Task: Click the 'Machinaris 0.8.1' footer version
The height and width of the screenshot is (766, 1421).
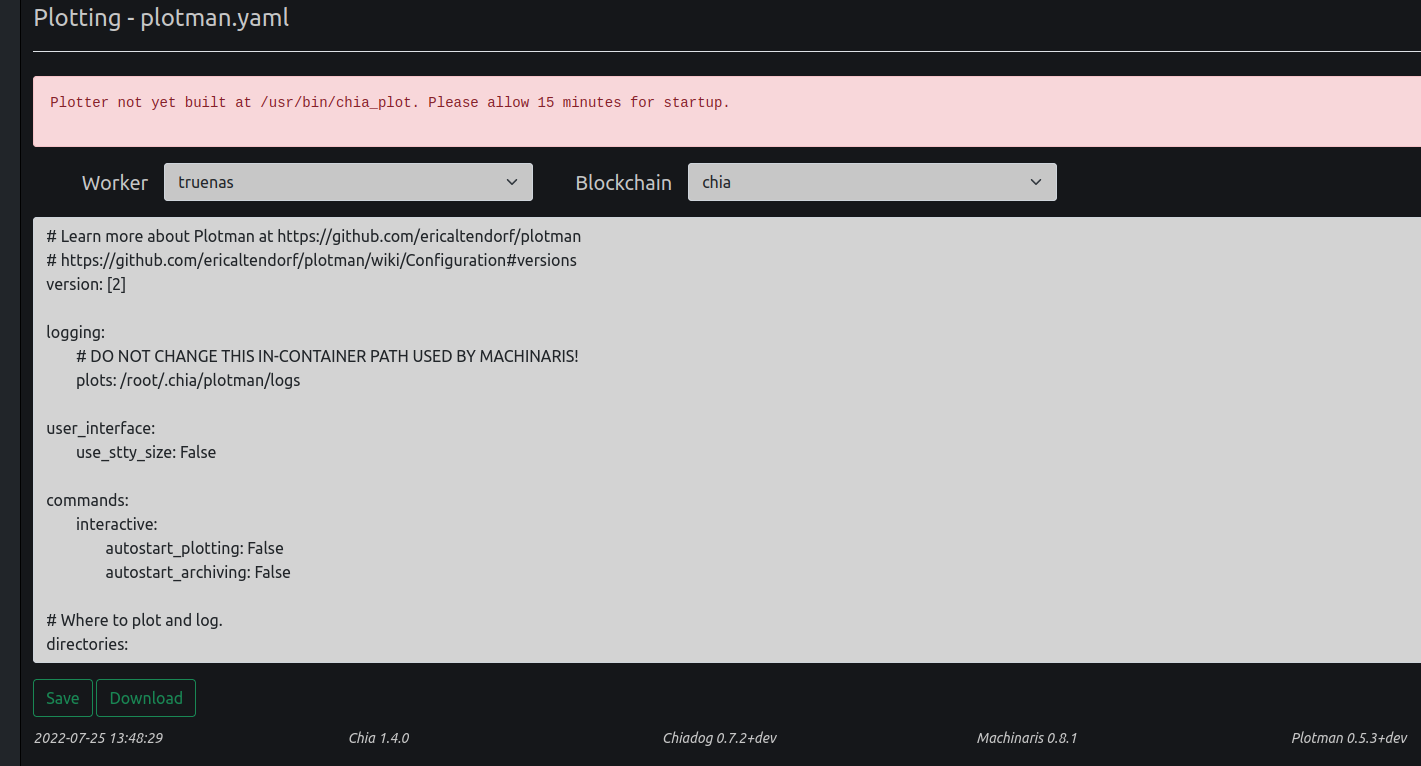Action: [x=1027, y=738]
